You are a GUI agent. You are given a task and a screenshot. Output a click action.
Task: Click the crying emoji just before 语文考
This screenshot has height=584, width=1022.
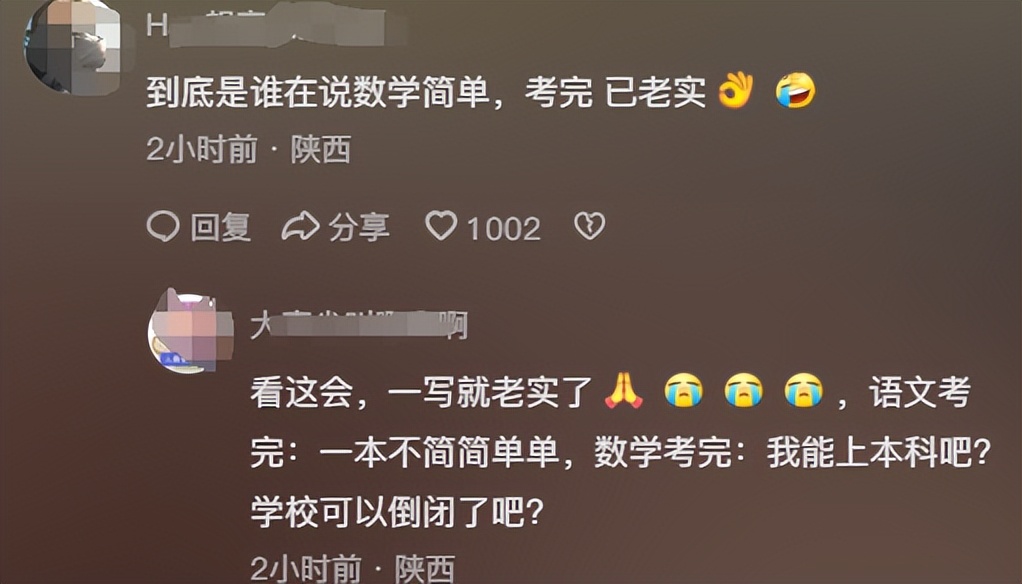pos(803,391)
